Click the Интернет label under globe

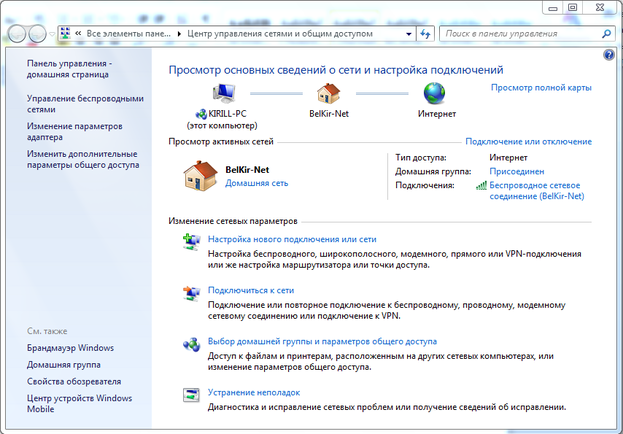pos(437,114)
